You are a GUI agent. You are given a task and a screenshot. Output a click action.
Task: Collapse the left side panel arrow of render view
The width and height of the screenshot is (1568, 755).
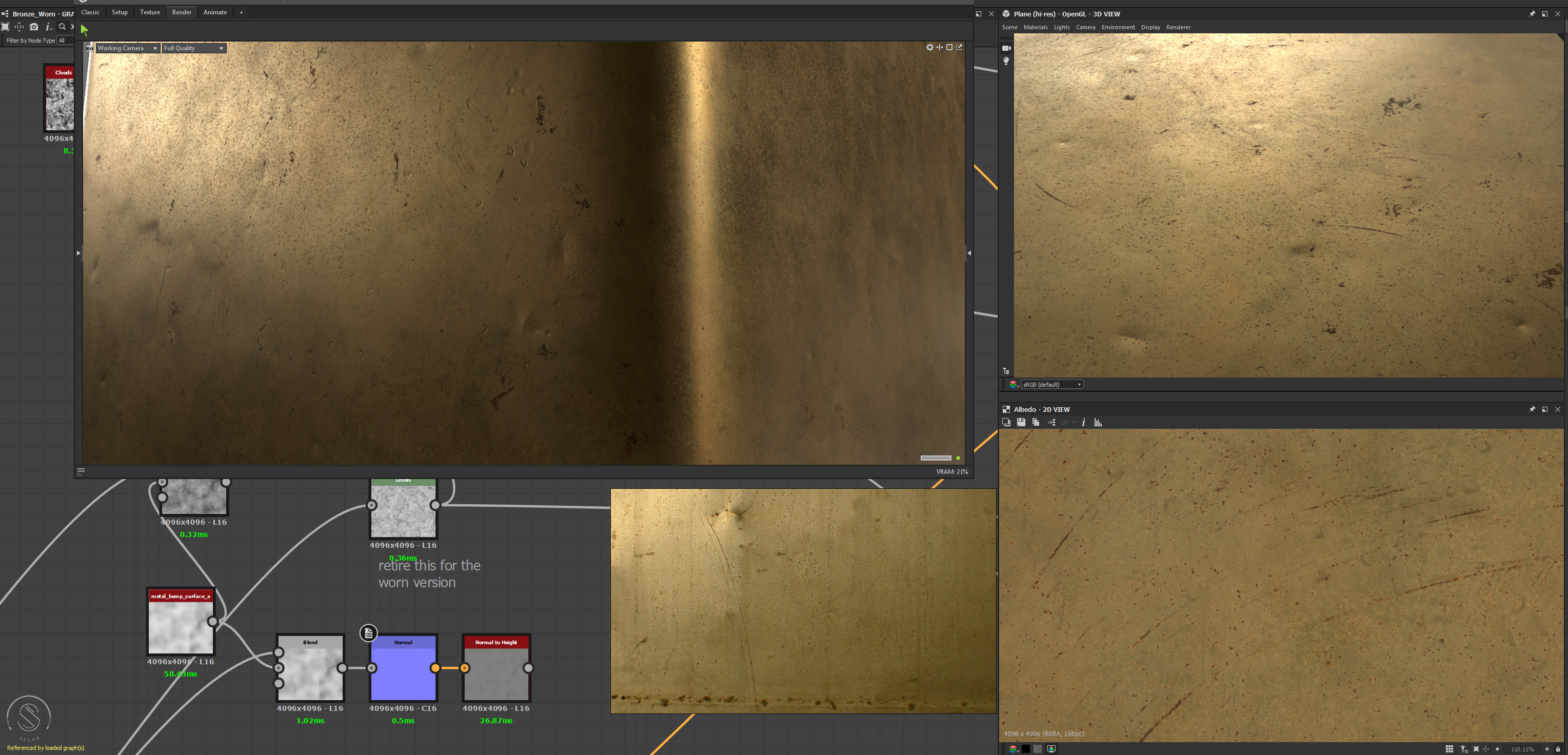[78, 253]
